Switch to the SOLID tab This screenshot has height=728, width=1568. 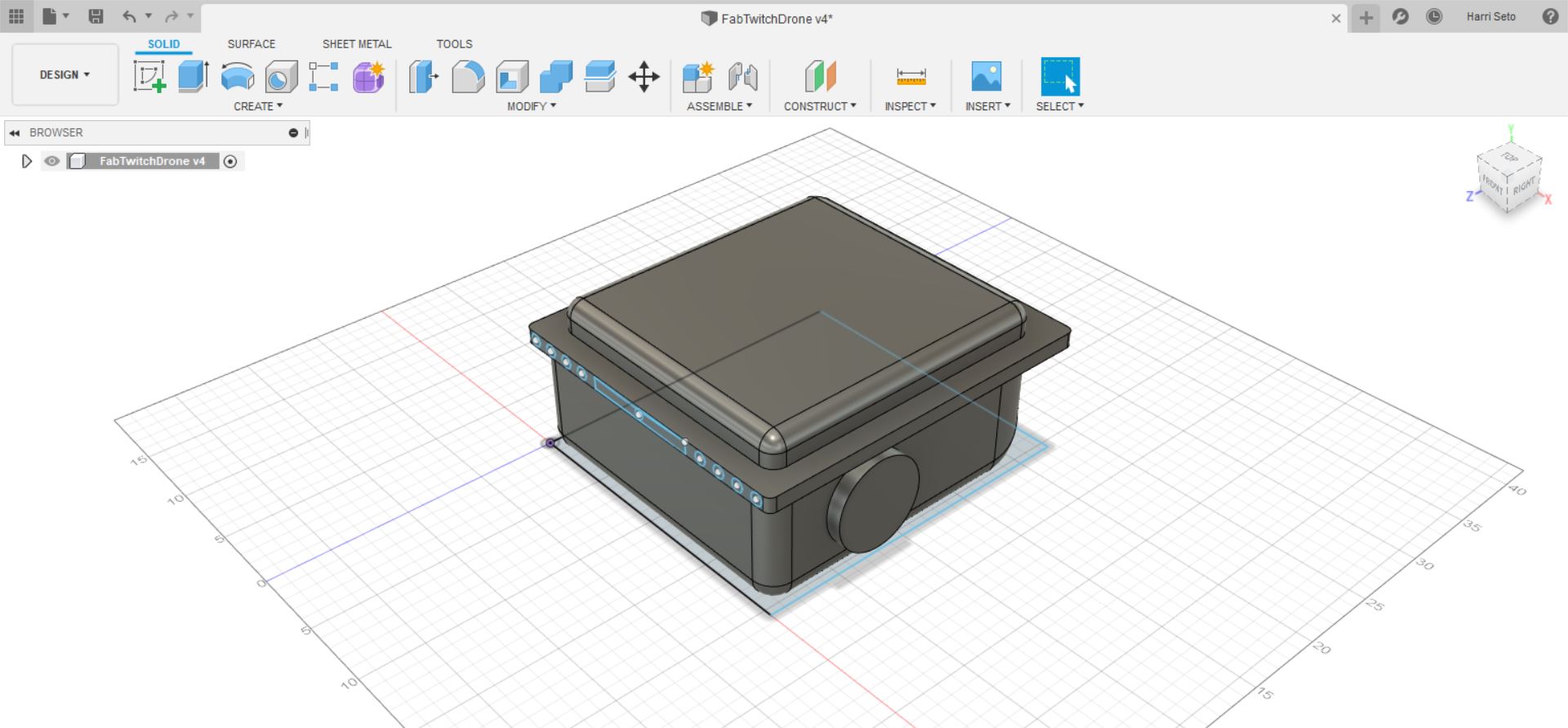163,44
